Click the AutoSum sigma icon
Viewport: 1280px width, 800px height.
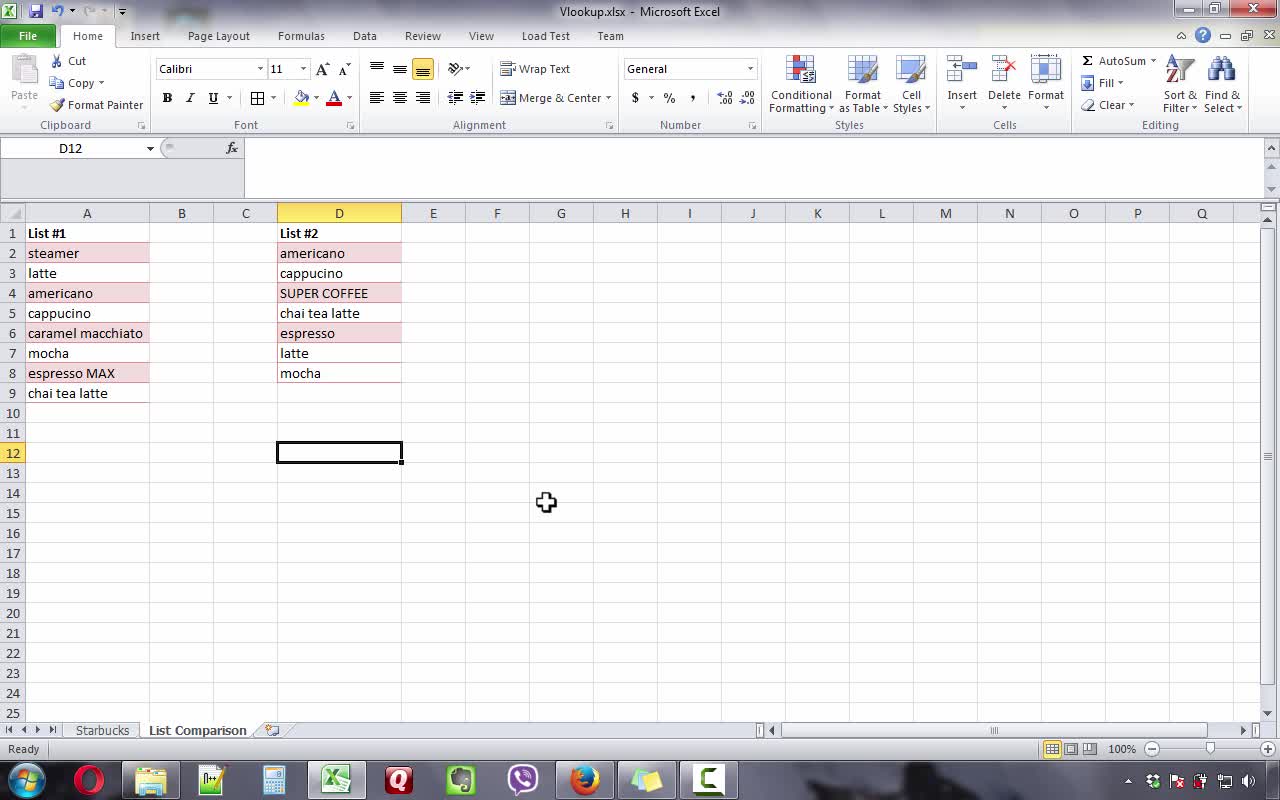tap(1087, 61)
